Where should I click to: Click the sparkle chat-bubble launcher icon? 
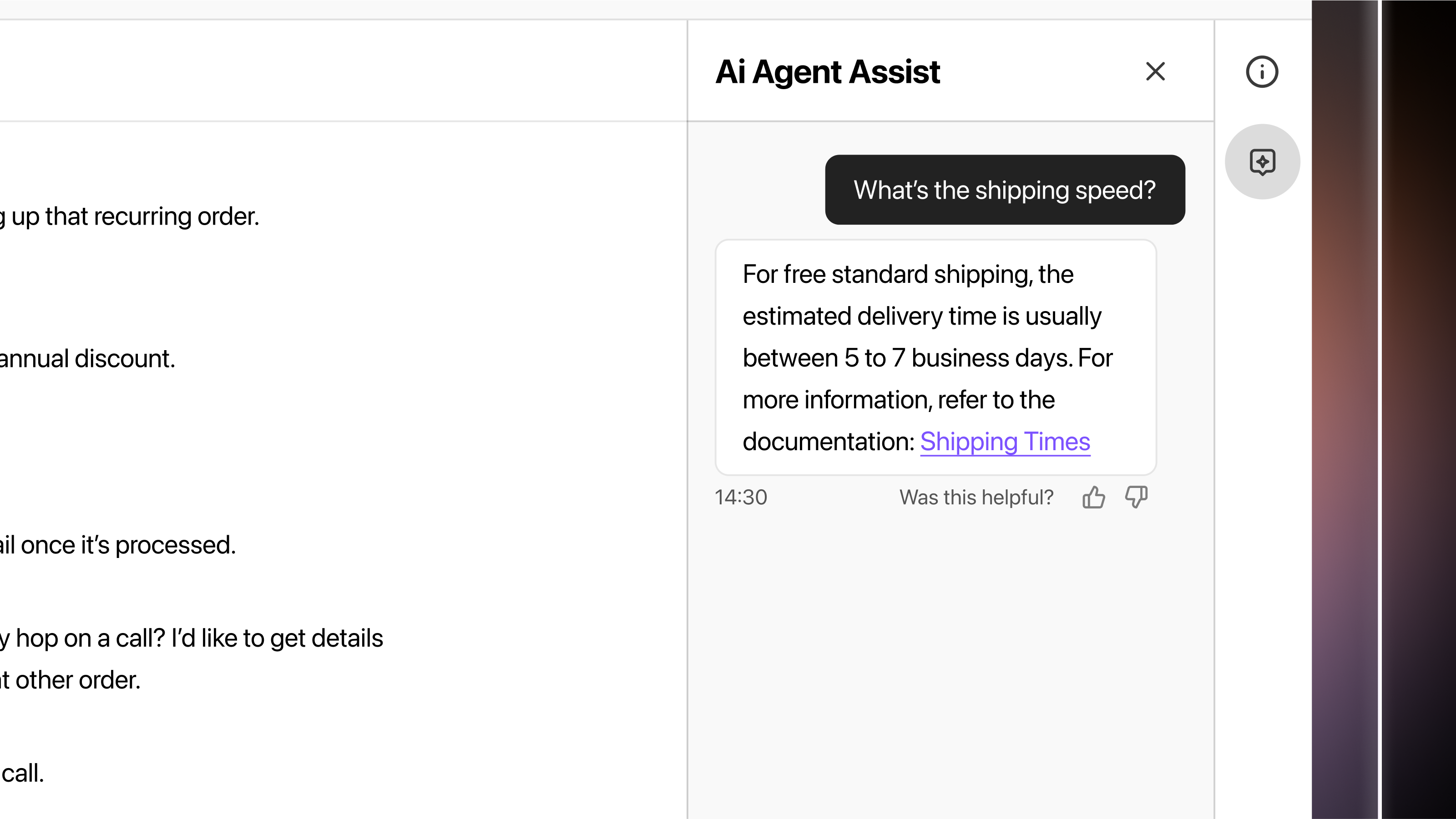click(1263, 162)
